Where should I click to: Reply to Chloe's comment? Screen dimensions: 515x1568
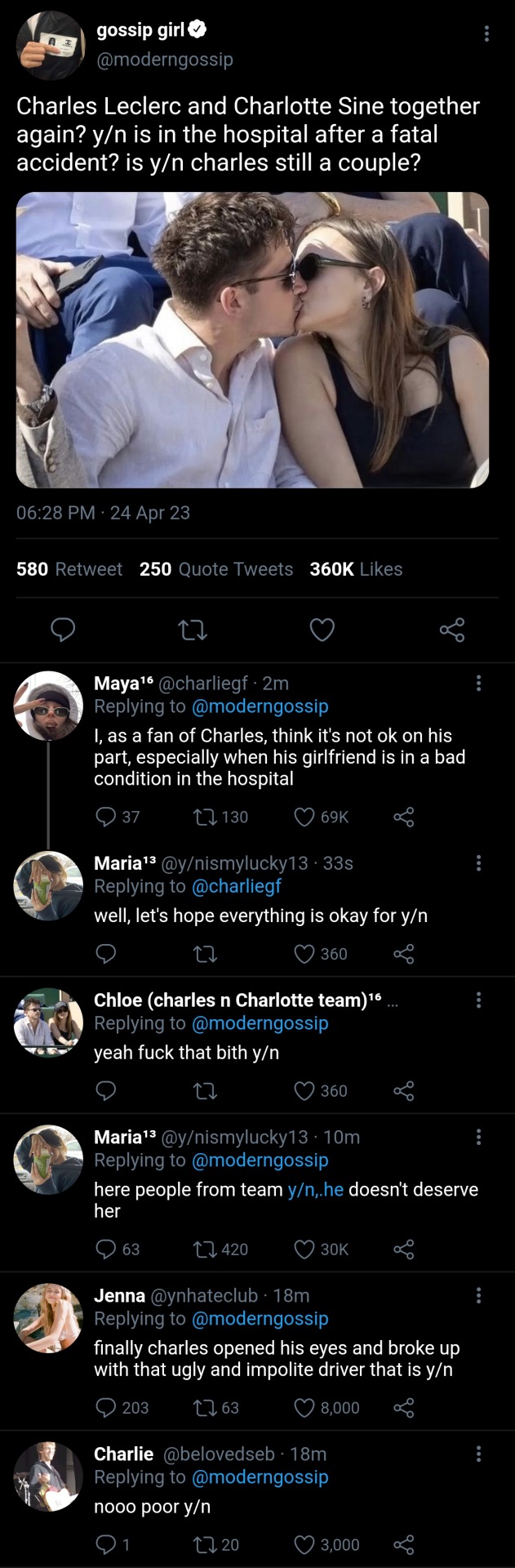[106, 1091]
